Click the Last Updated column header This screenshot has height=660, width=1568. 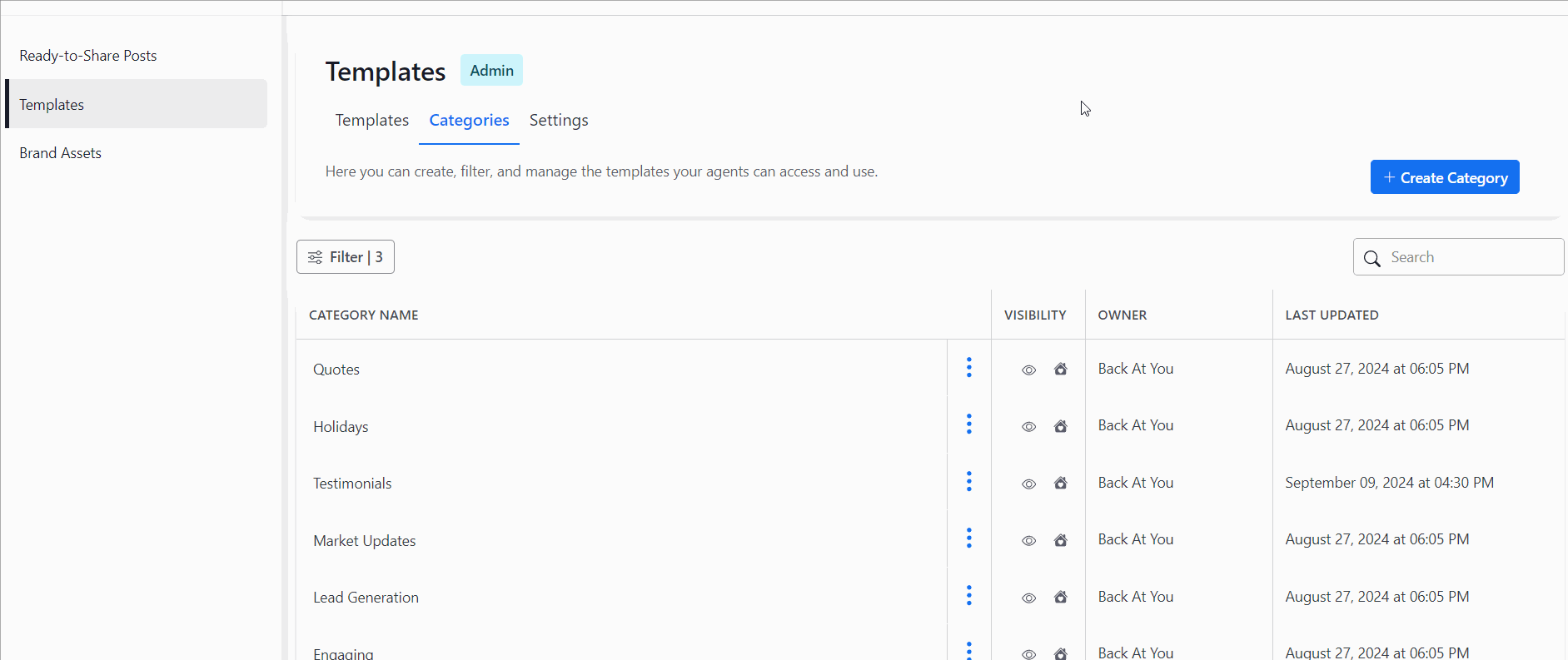coord(1332,315)
